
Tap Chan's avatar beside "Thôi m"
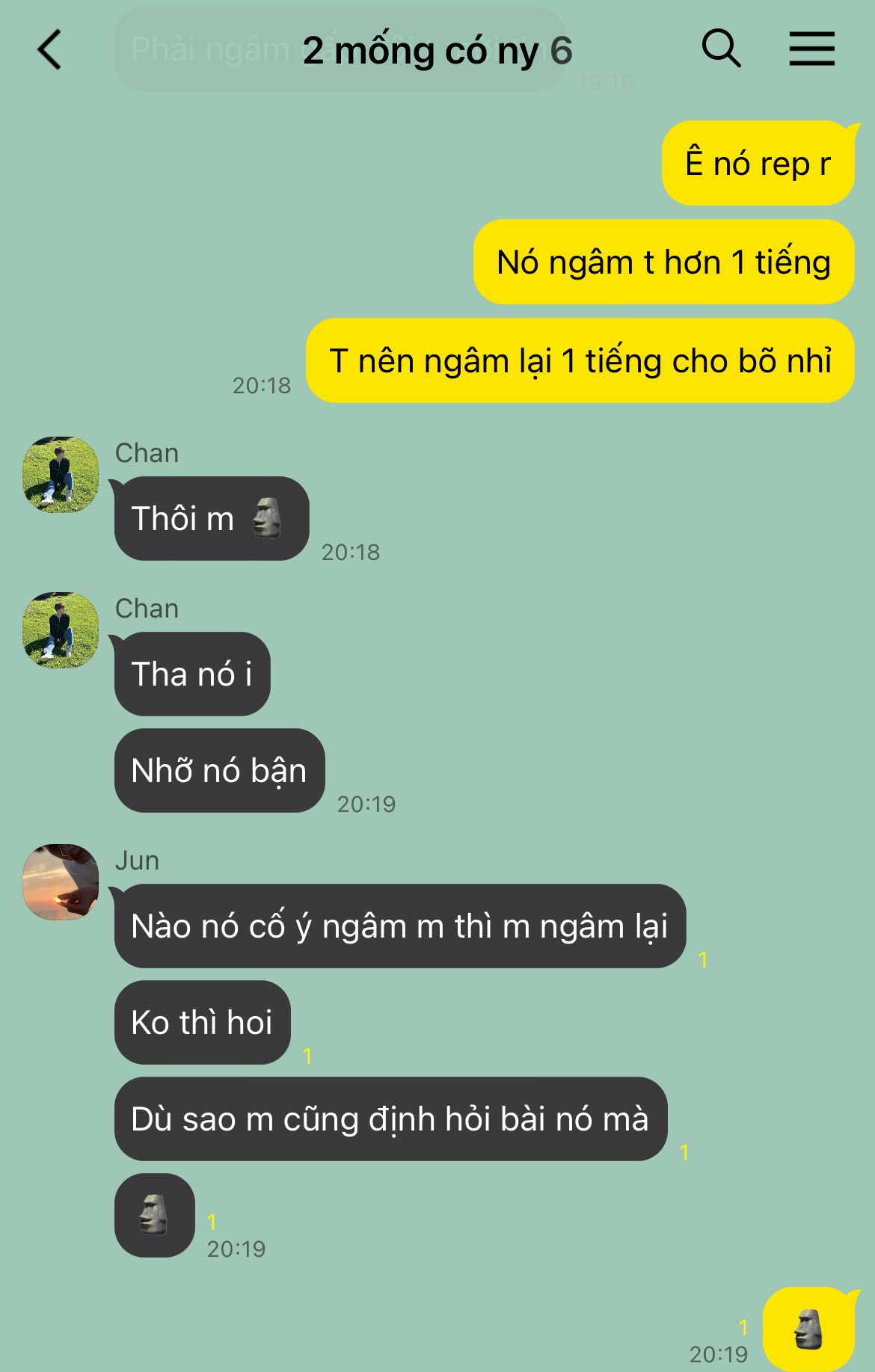pyautogui.click(x=61, y=475)
